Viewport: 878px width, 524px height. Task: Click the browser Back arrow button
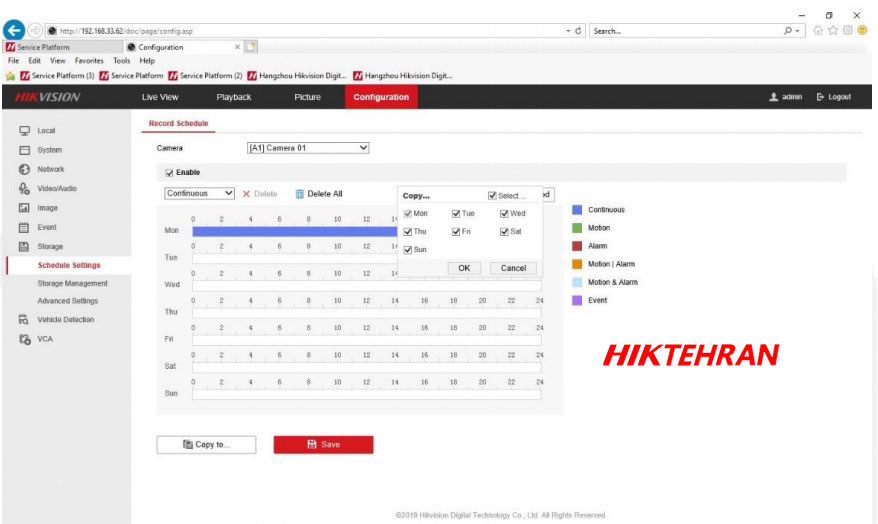tap(13, 30)
